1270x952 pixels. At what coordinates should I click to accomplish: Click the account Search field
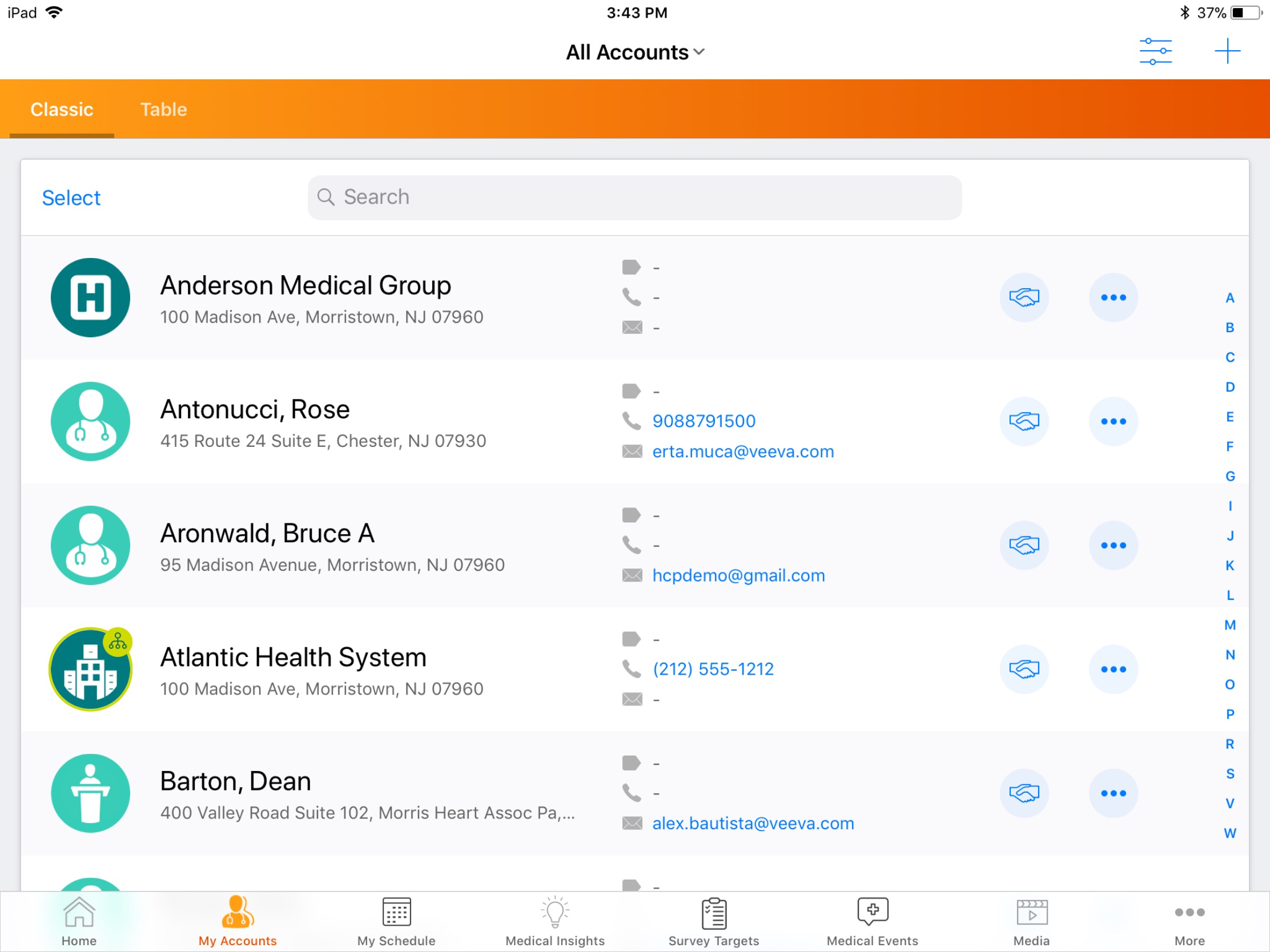click(x=634, y=197)
